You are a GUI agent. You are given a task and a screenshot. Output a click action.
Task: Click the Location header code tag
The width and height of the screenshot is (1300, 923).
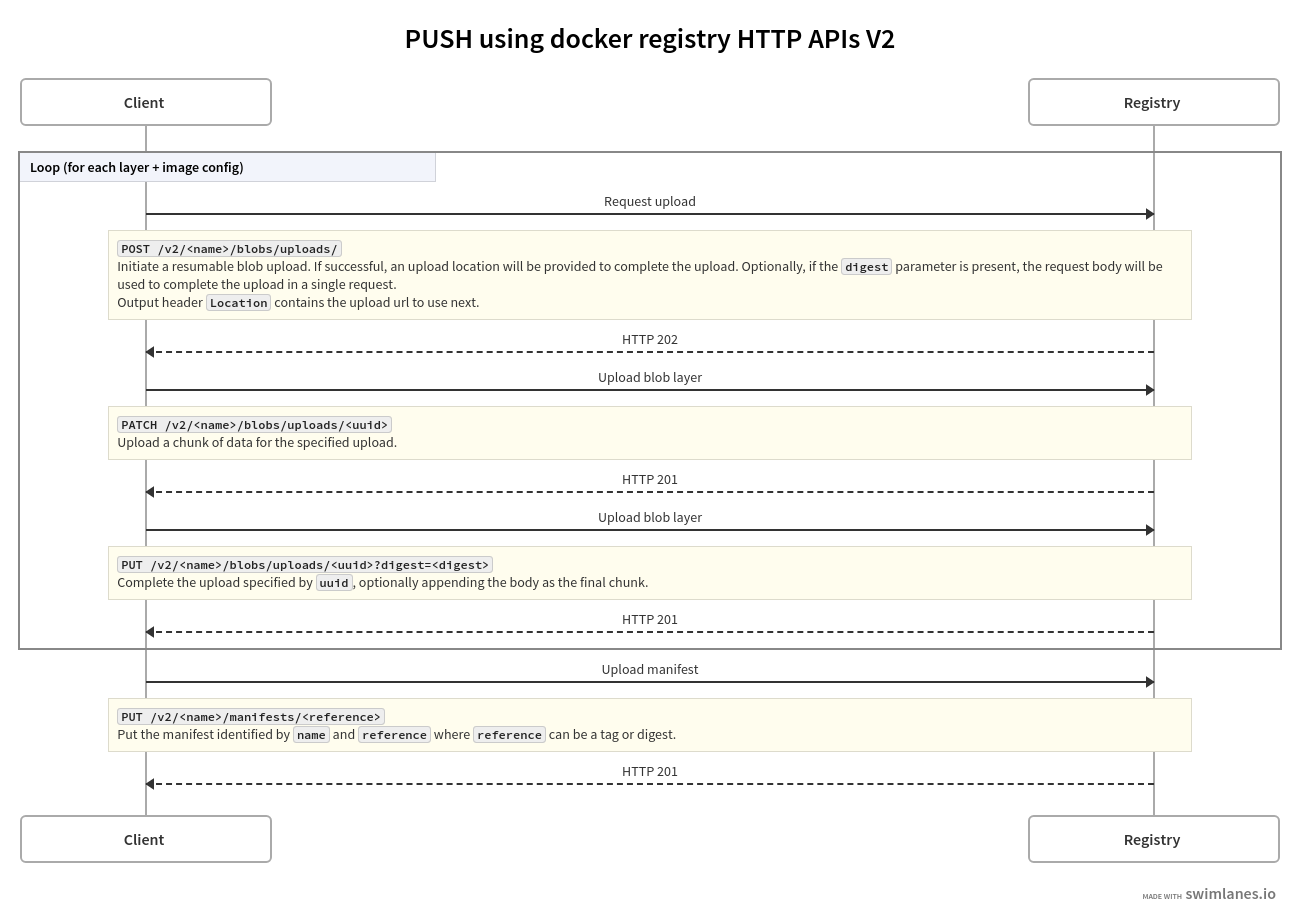(238, 303)
